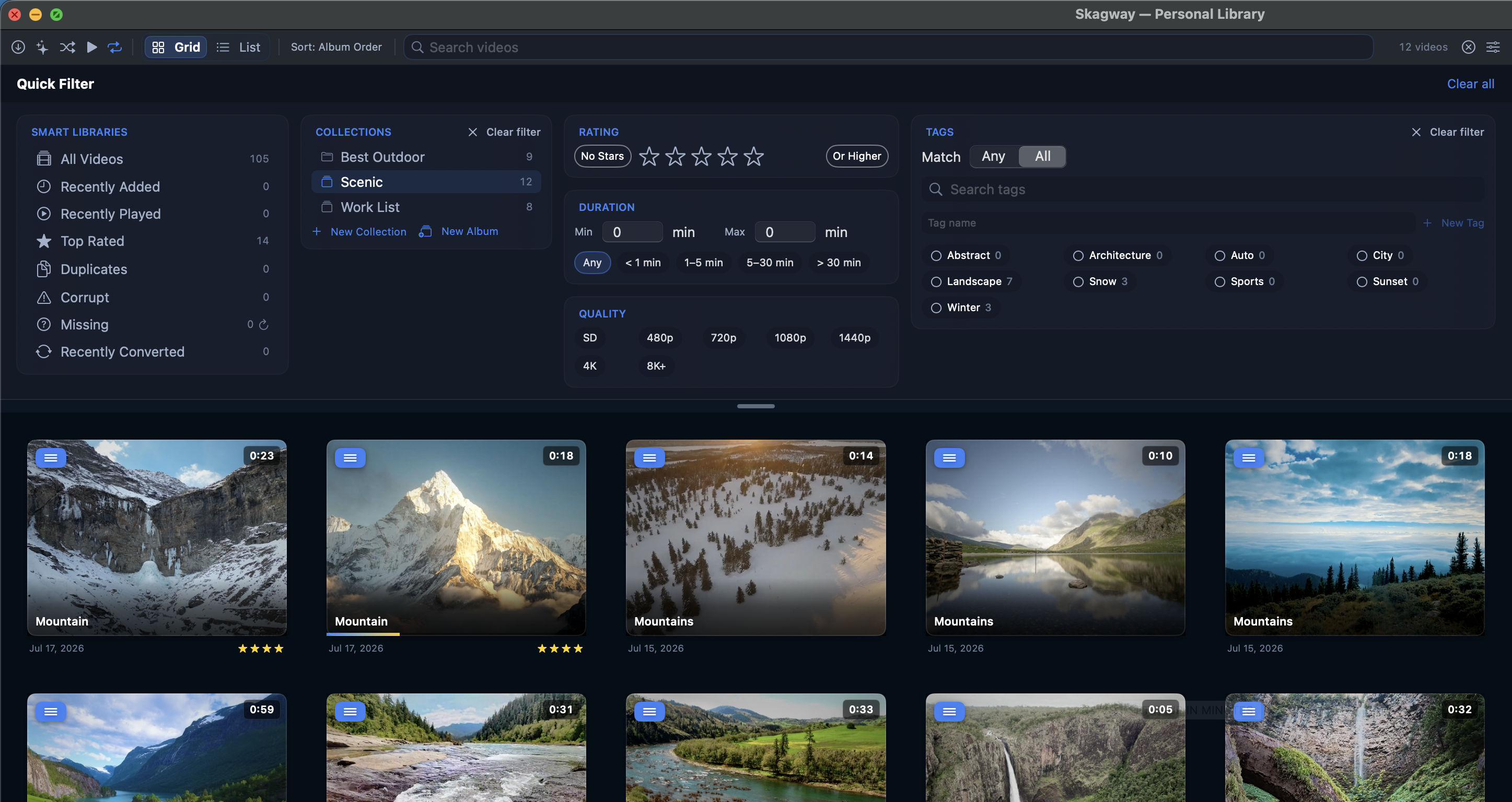Click the star rating under 0:23 Mountain video
This screenshot has height=802, width=1512.
pos(261,648)
